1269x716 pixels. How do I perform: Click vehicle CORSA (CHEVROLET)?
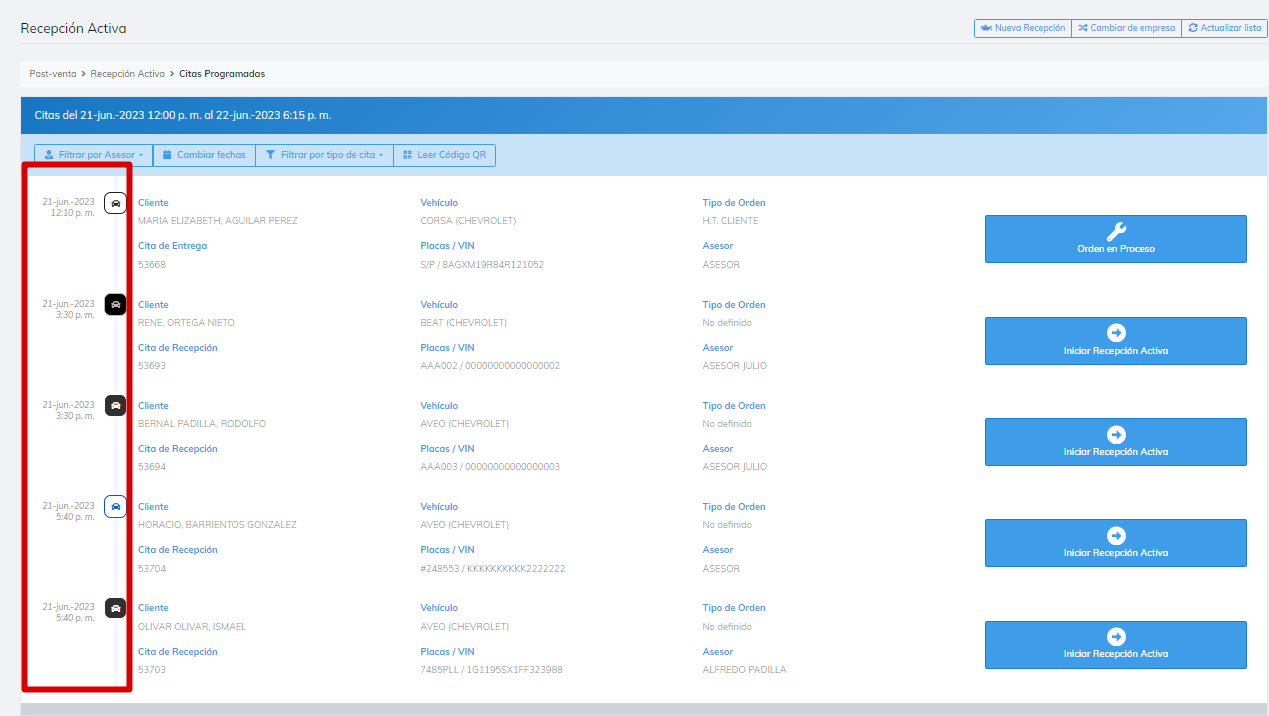coord(468,221)
